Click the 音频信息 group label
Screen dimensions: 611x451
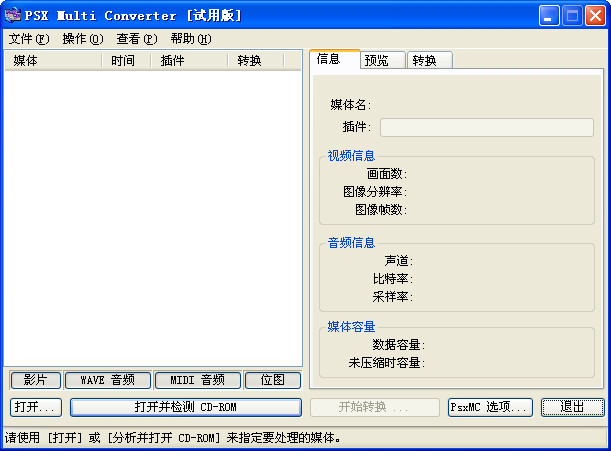(351, 243)
